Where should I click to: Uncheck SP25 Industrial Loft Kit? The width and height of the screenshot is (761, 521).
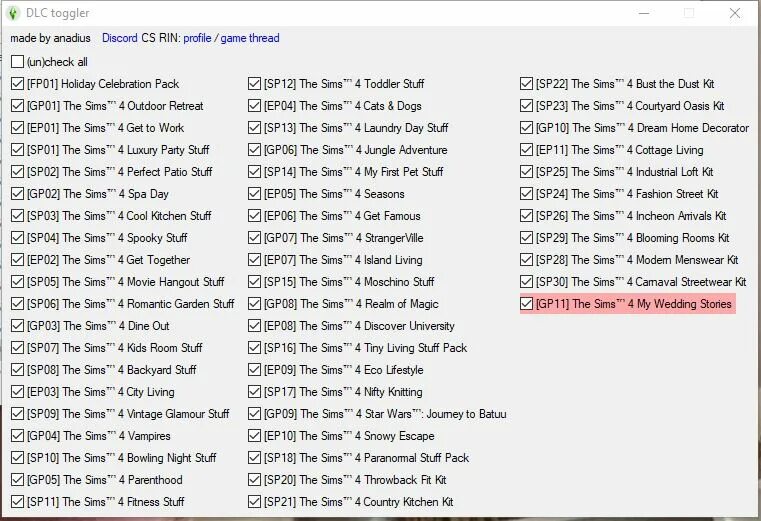tap(527, 171)
